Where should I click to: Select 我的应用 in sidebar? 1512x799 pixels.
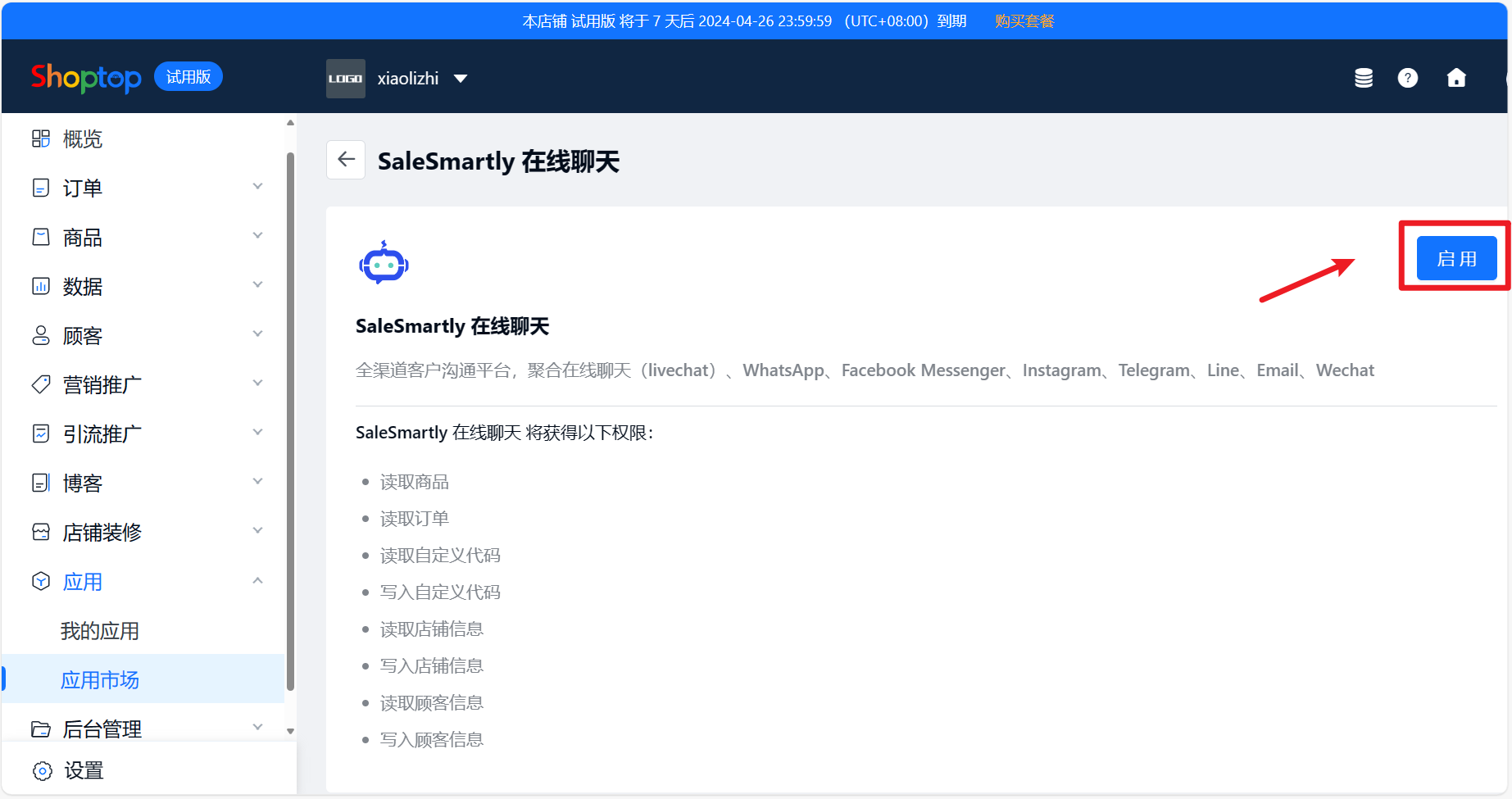coord(100,631)
